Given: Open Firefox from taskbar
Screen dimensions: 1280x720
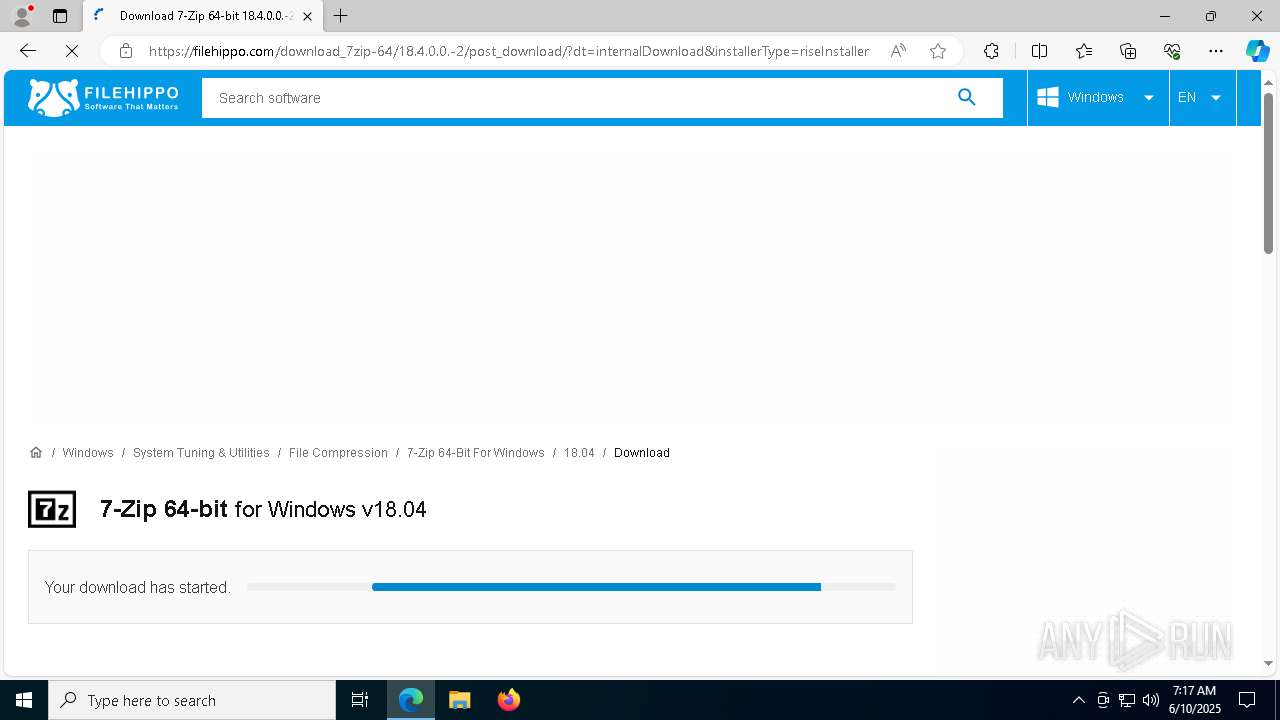Looking at the screenshot, I should (509, 700).
